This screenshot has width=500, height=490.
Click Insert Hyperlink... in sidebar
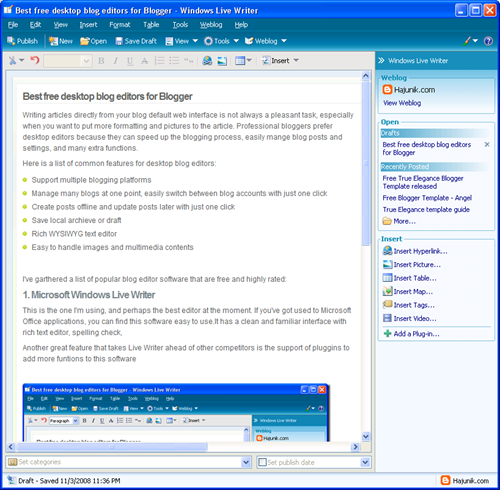[x=415, y=251]
